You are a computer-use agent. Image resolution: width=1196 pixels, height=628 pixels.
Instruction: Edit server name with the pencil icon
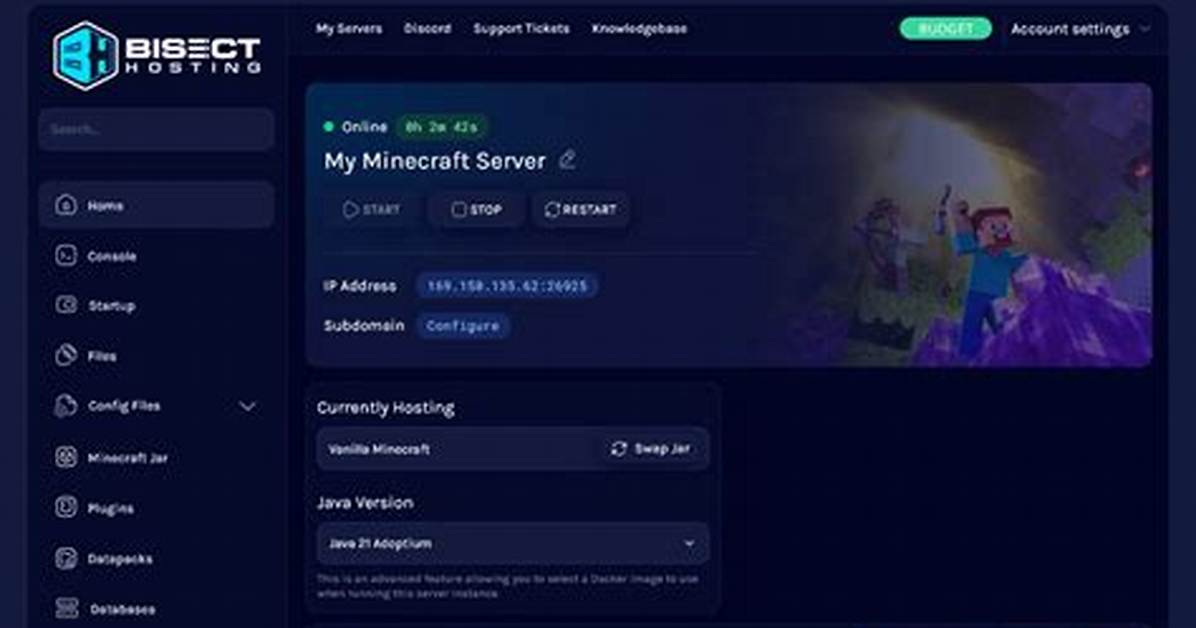coord(567,160)
